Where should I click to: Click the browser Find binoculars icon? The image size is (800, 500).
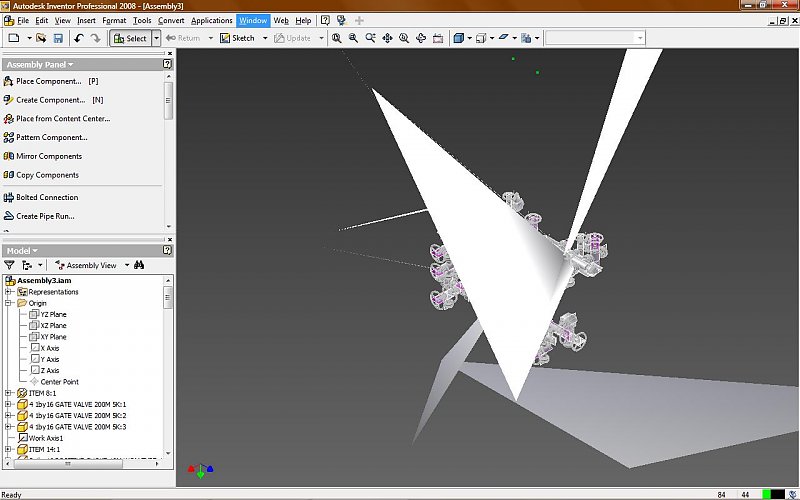coord(139,265)
